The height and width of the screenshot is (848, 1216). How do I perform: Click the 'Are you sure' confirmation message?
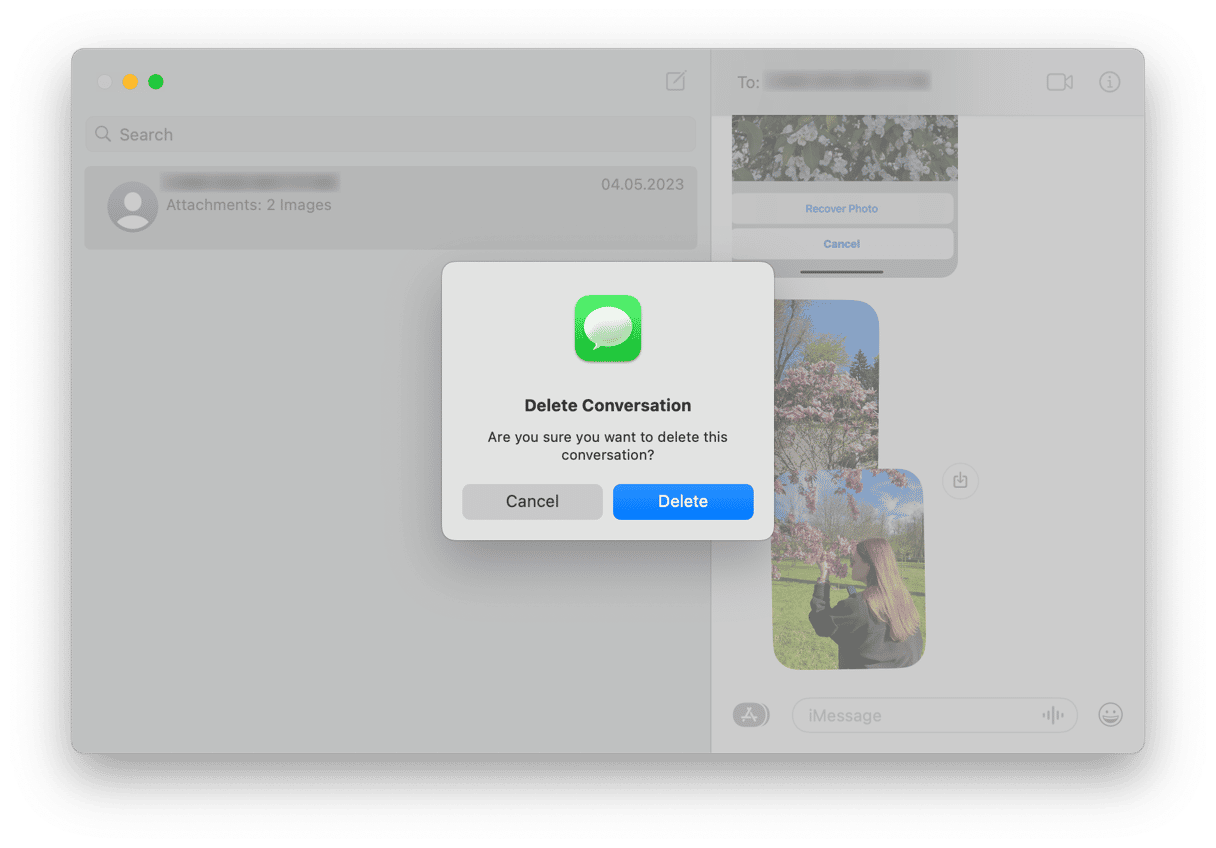(608, 446)
